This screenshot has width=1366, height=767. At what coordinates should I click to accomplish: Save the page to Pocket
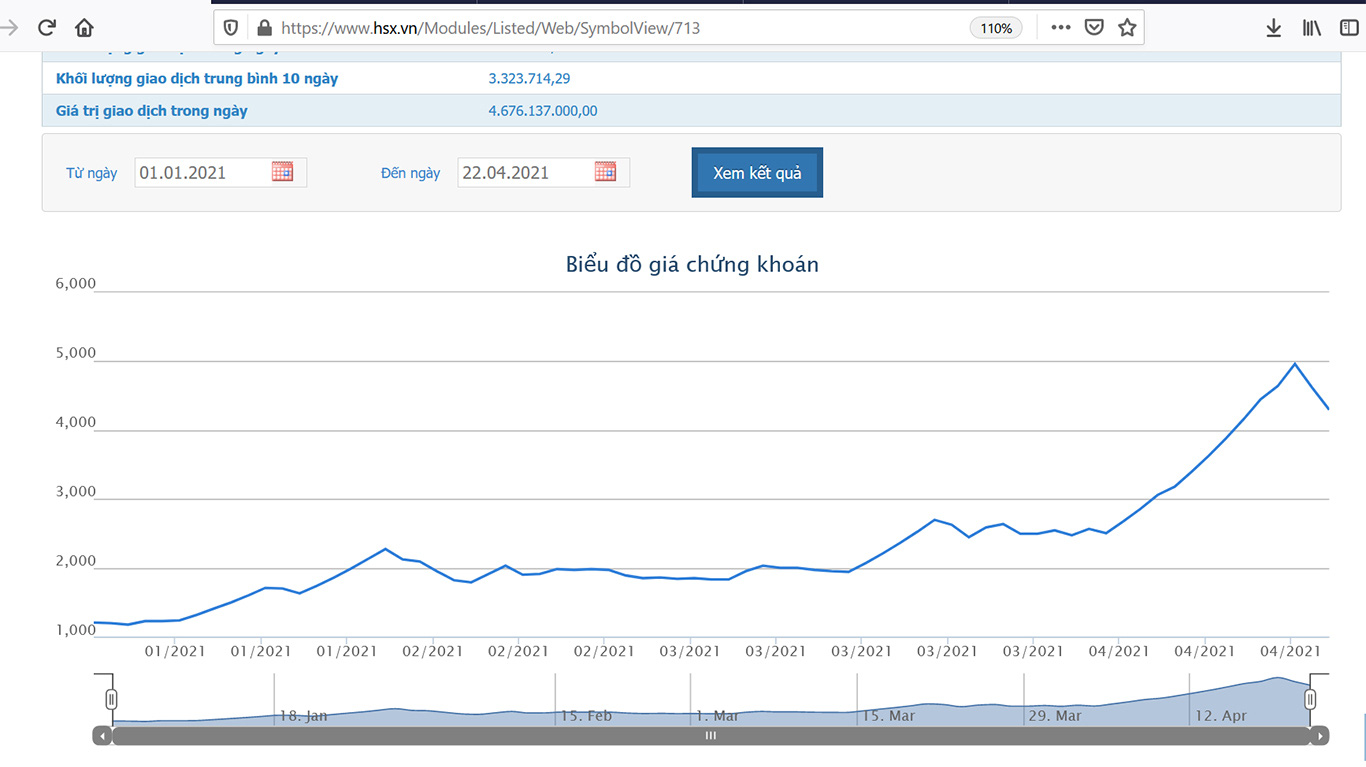pos(1094,28)
